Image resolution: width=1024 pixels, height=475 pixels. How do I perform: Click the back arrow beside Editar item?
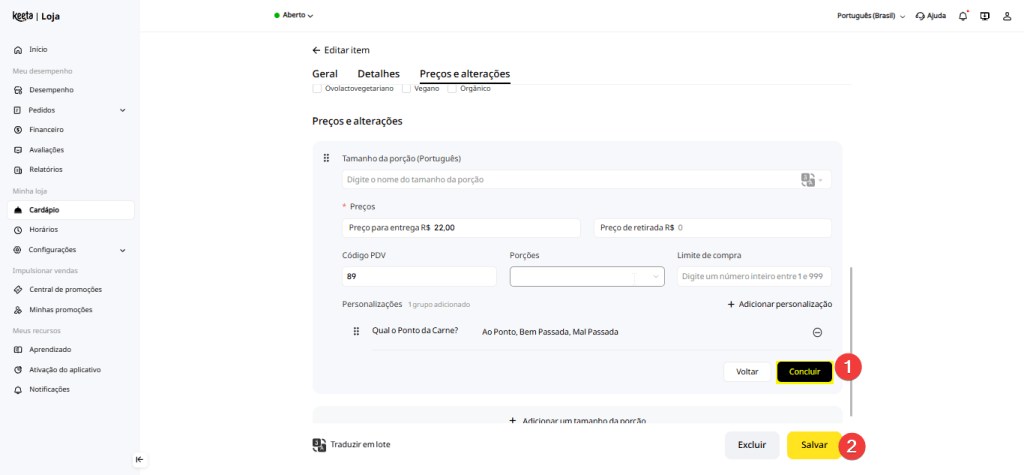click(x=317, y=50)
